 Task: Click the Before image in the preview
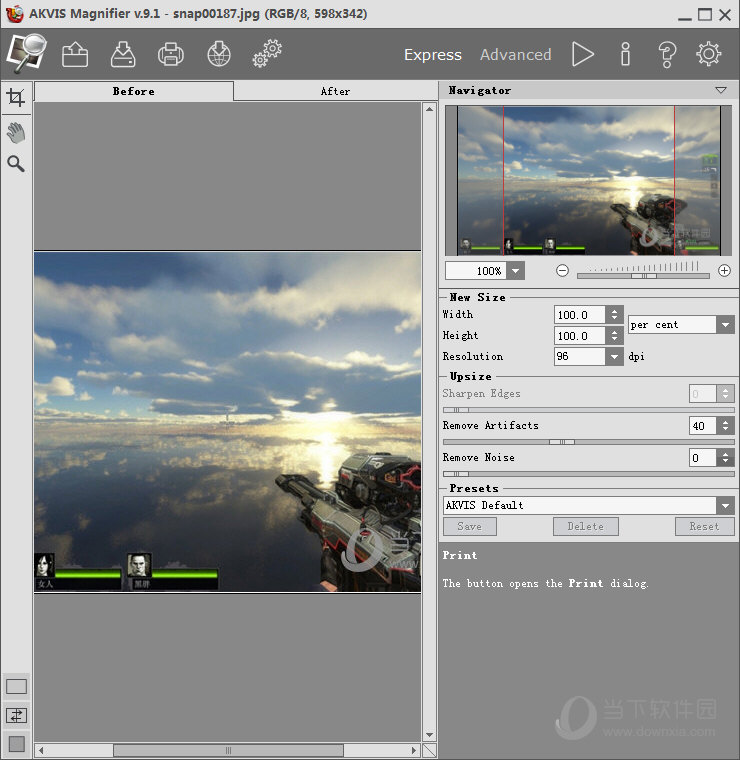coord(228,422)
